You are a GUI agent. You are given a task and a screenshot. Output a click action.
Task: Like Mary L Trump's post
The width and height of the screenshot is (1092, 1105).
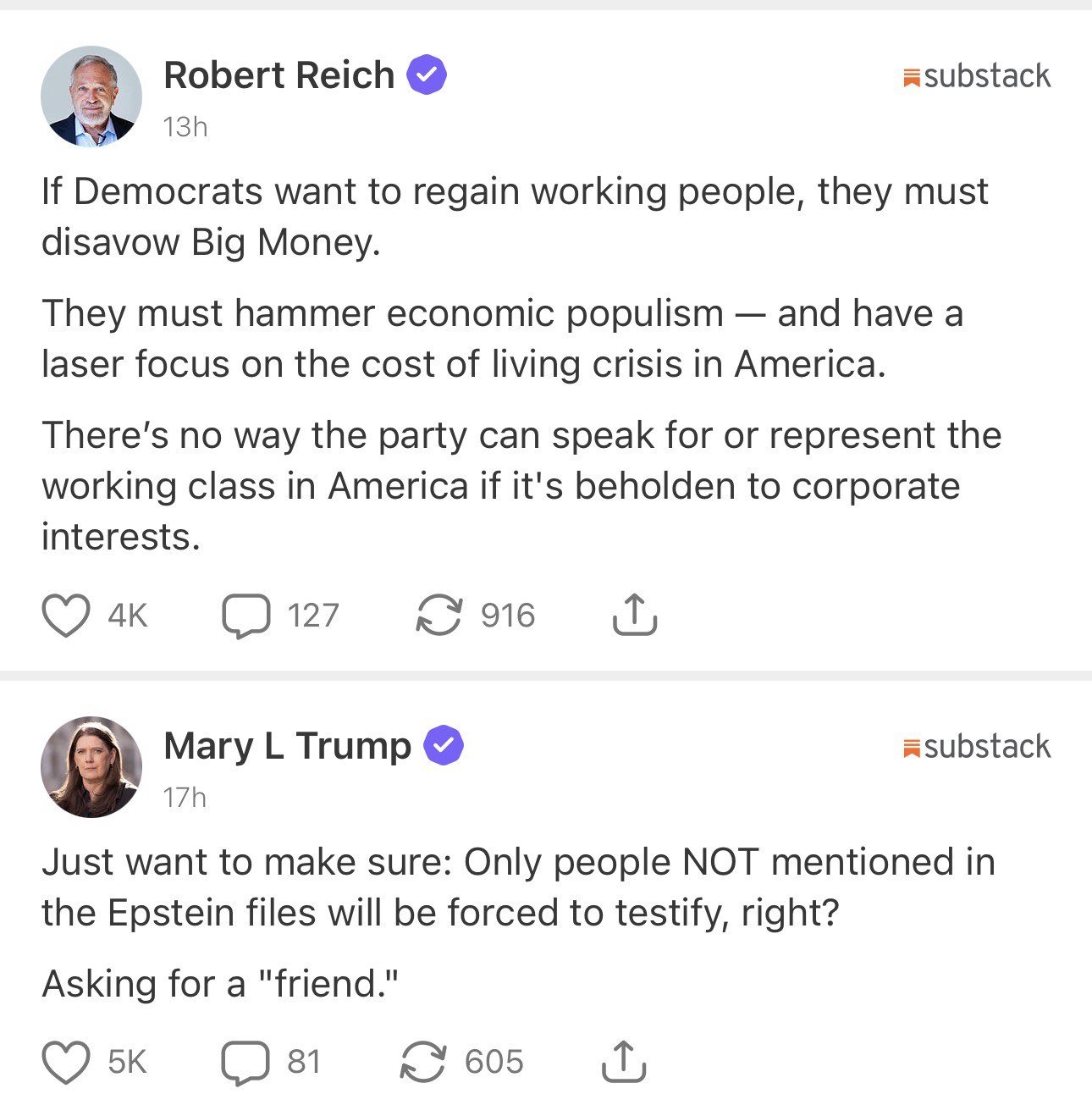(66, 1062)
